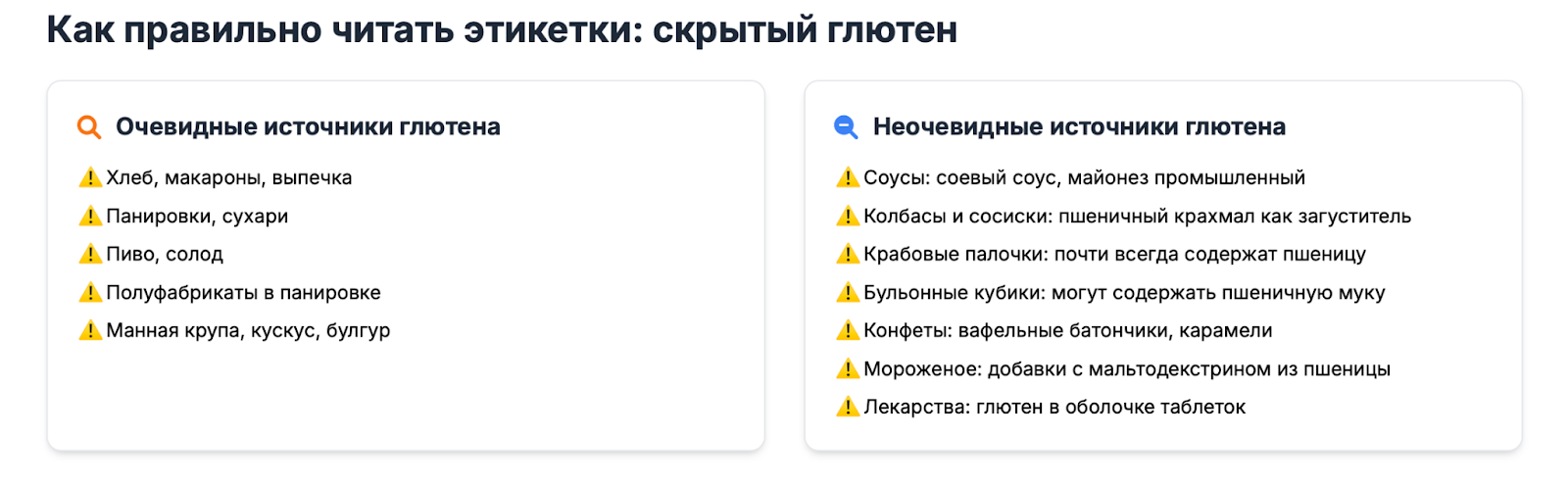The width and height of the screenshot is (1568, 487).
Task: Click the Лекарства: глютен в оболочке таблеток text
Action: 1054,408
